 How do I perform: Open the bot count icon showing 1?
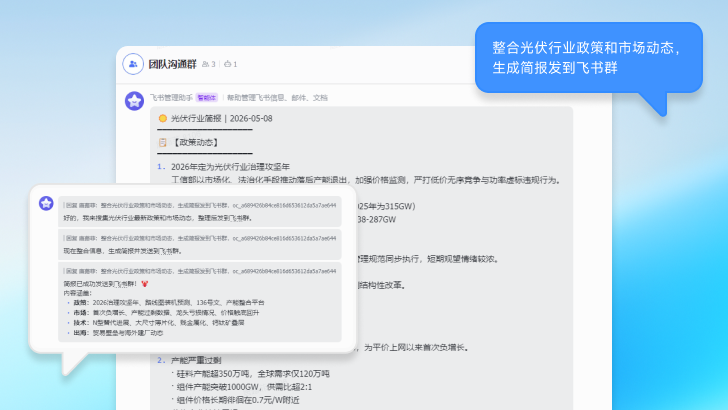(x=228, y=64)
